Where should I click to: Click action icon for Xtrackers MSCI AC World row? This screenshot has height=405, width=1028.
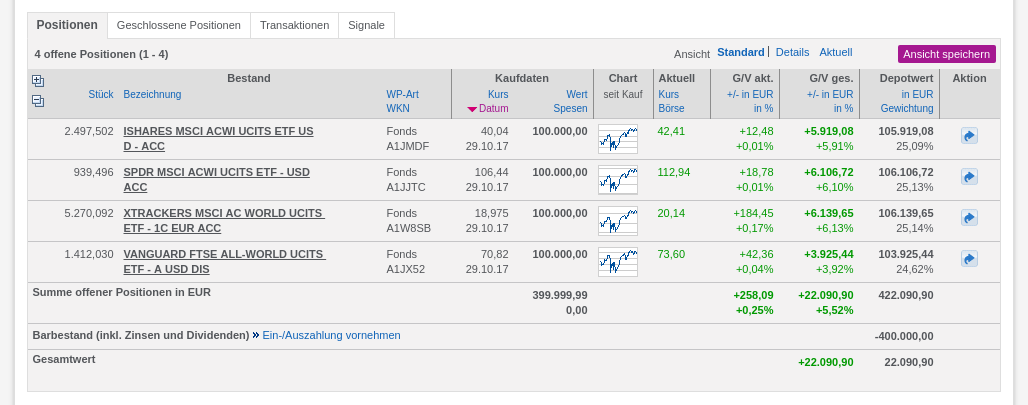coord(969,218)
